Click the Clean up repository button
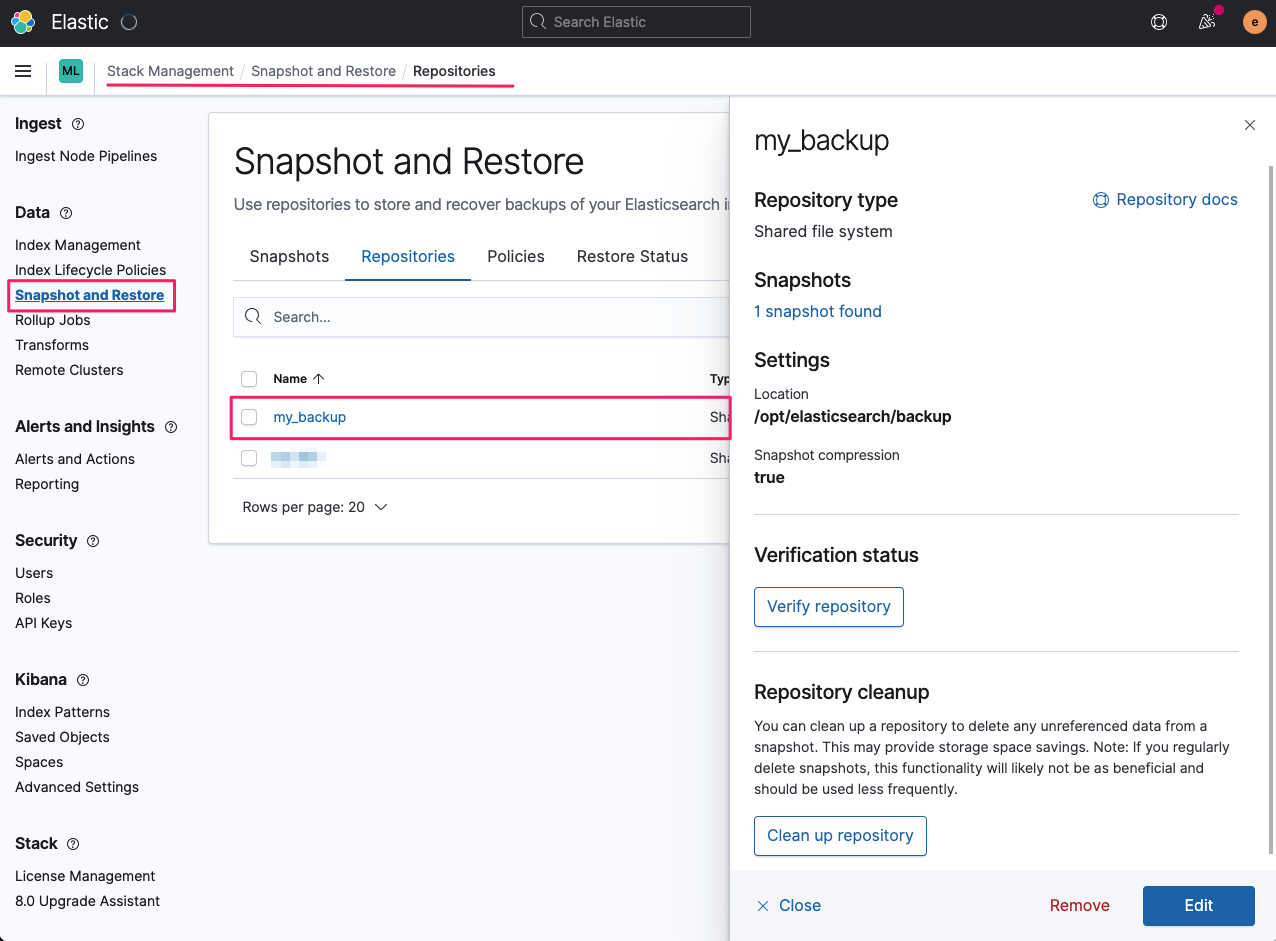The height and width of the screenshot is (941, 1276). coord(840,836)
